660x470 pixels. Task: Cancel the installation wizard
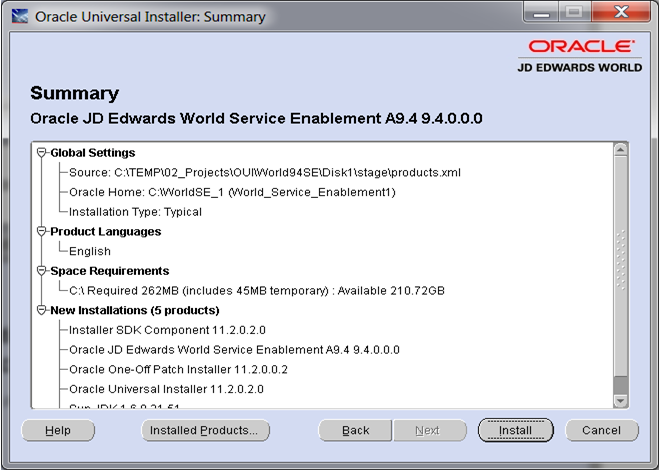click(x=601, y=430)
